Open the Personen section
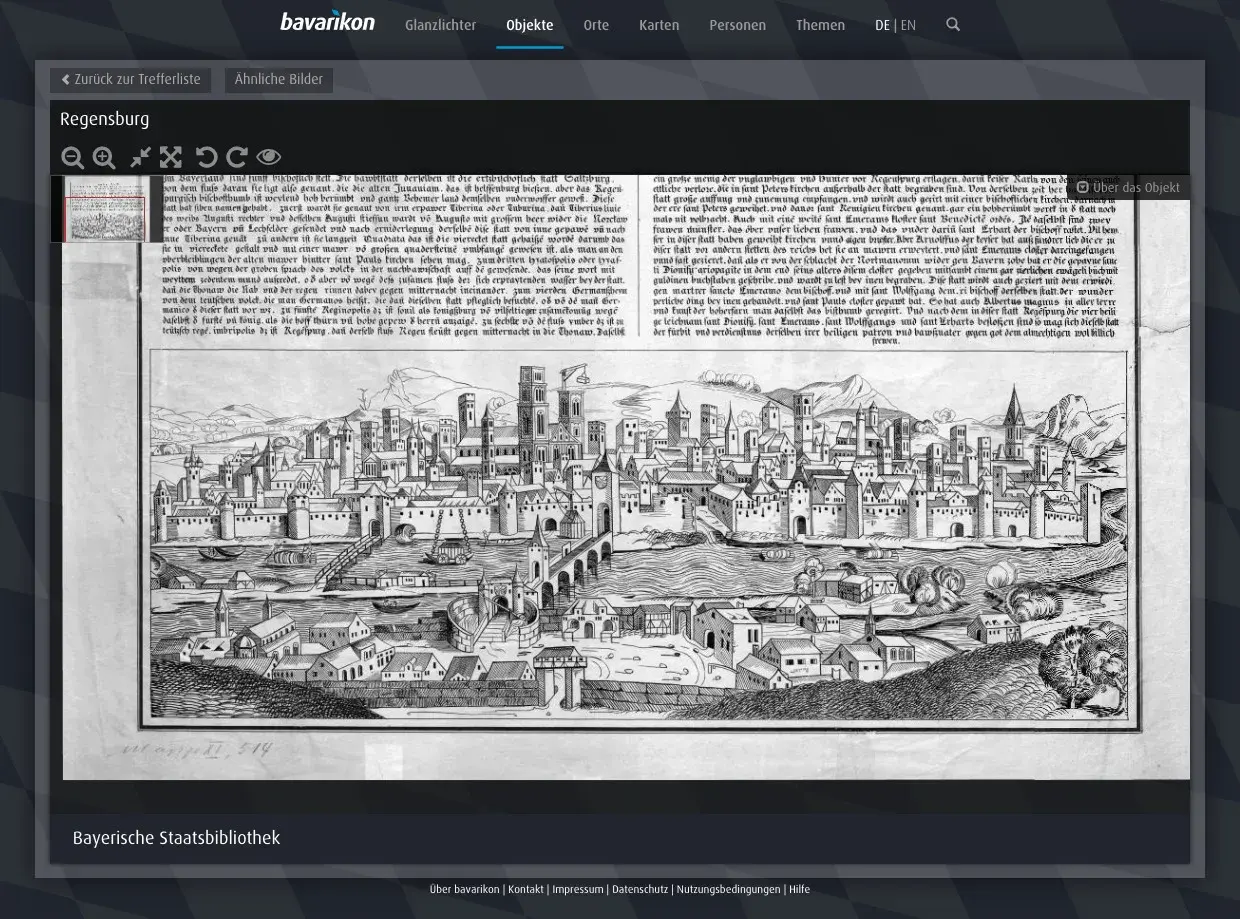The width and height of the screenshot is (1240, 919). click(737, 26)
